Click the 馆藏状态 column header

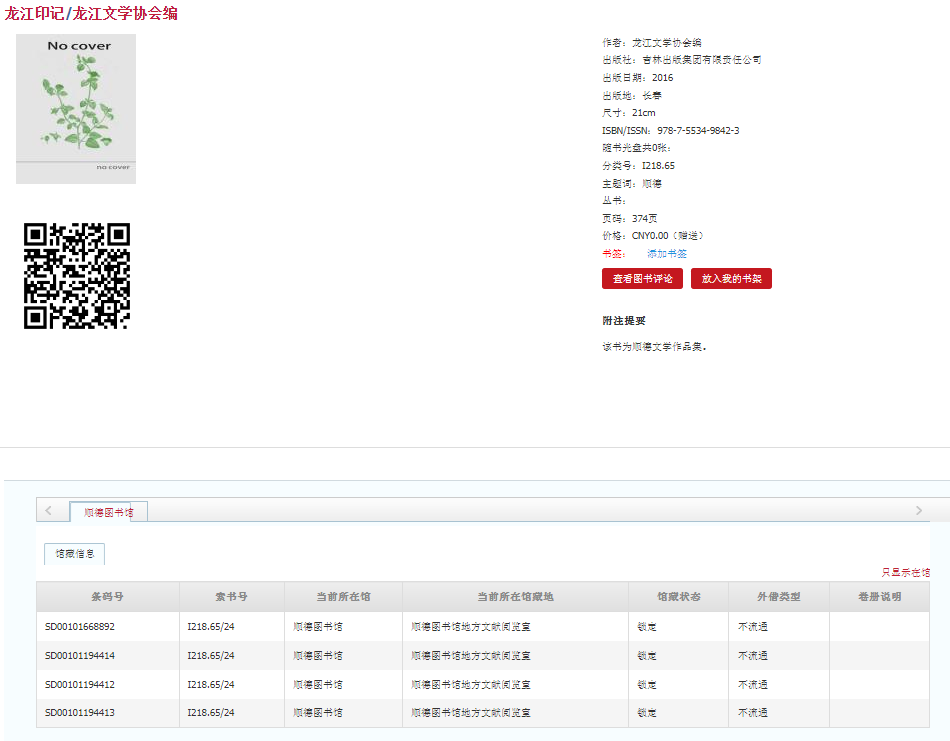click(679, 597)
